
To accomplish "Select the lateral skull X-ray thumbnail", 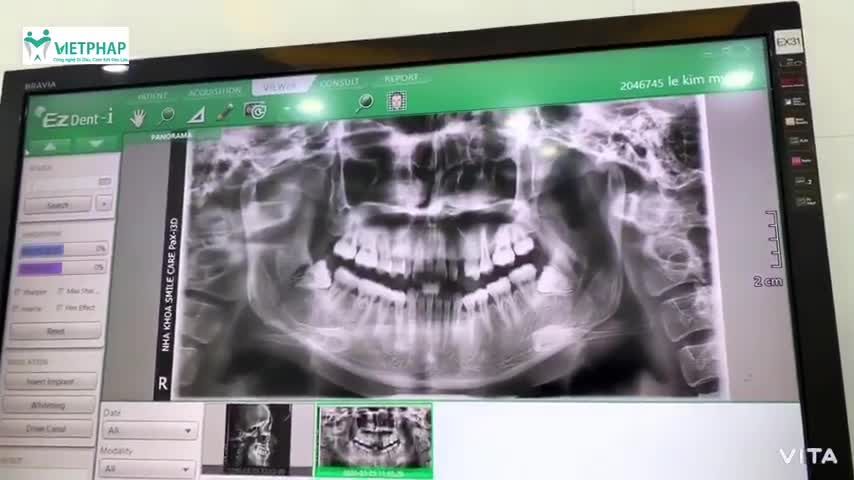I will 257,438.
